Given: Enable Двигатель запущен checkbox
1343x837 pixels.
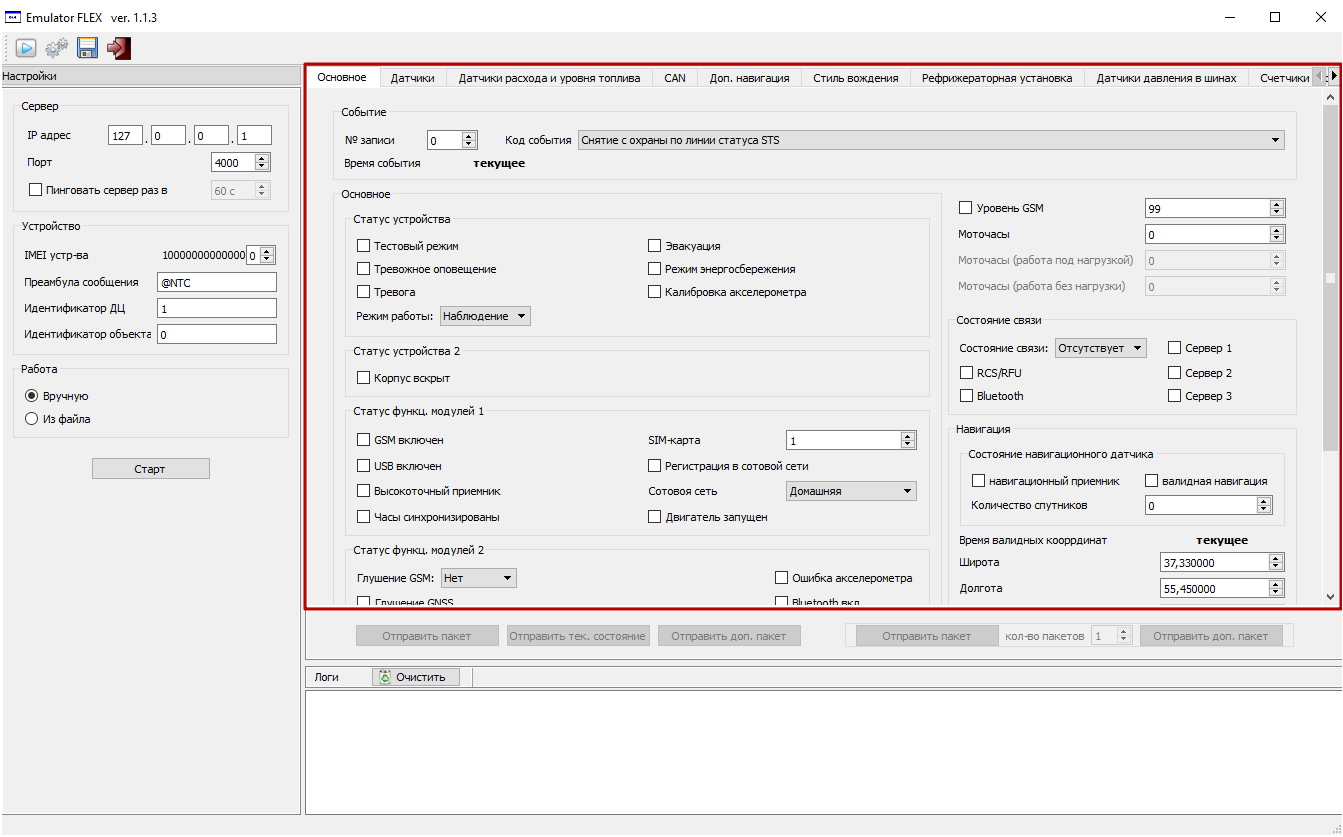Looking at the screenshot, I should click(655, 517).
